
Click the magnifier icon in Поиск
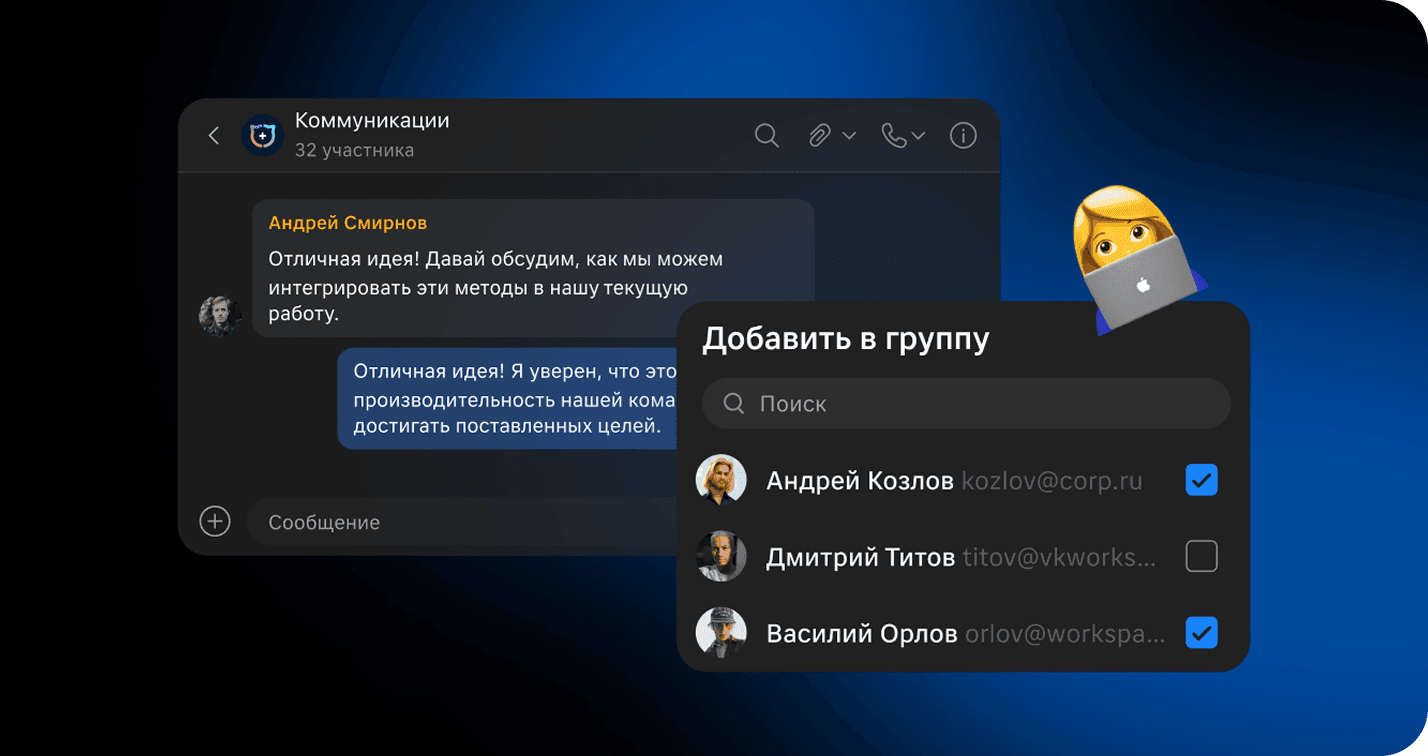[734, 404]
